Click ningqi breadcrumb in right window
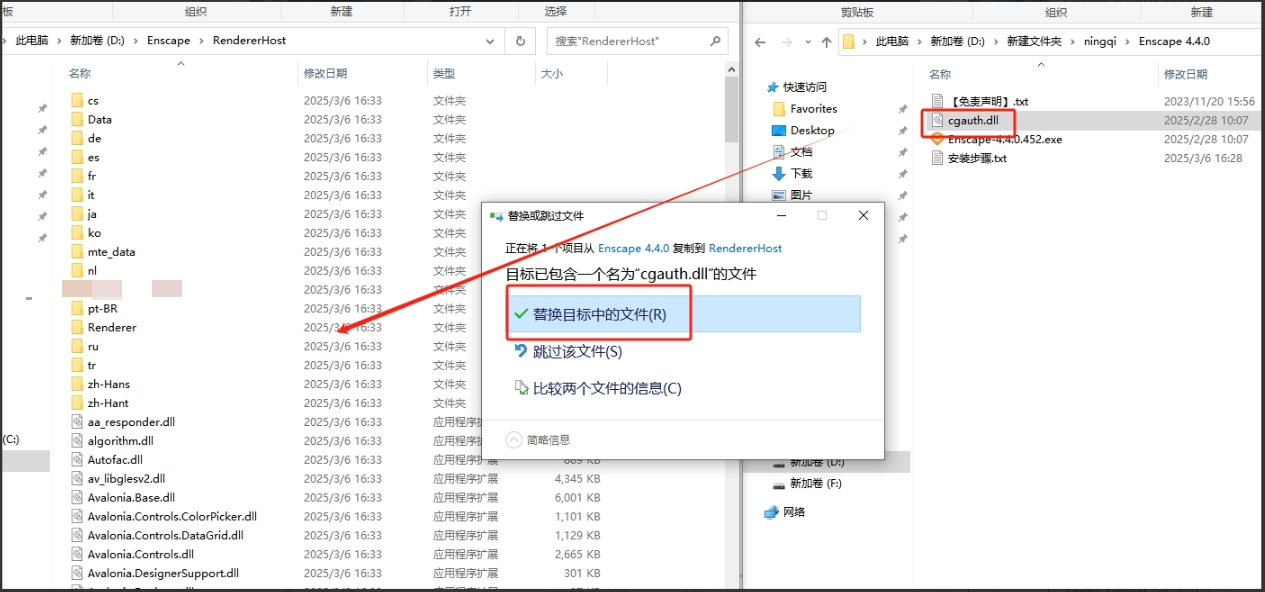This screenshot has width=1265, height=592. coord(1102,41)
